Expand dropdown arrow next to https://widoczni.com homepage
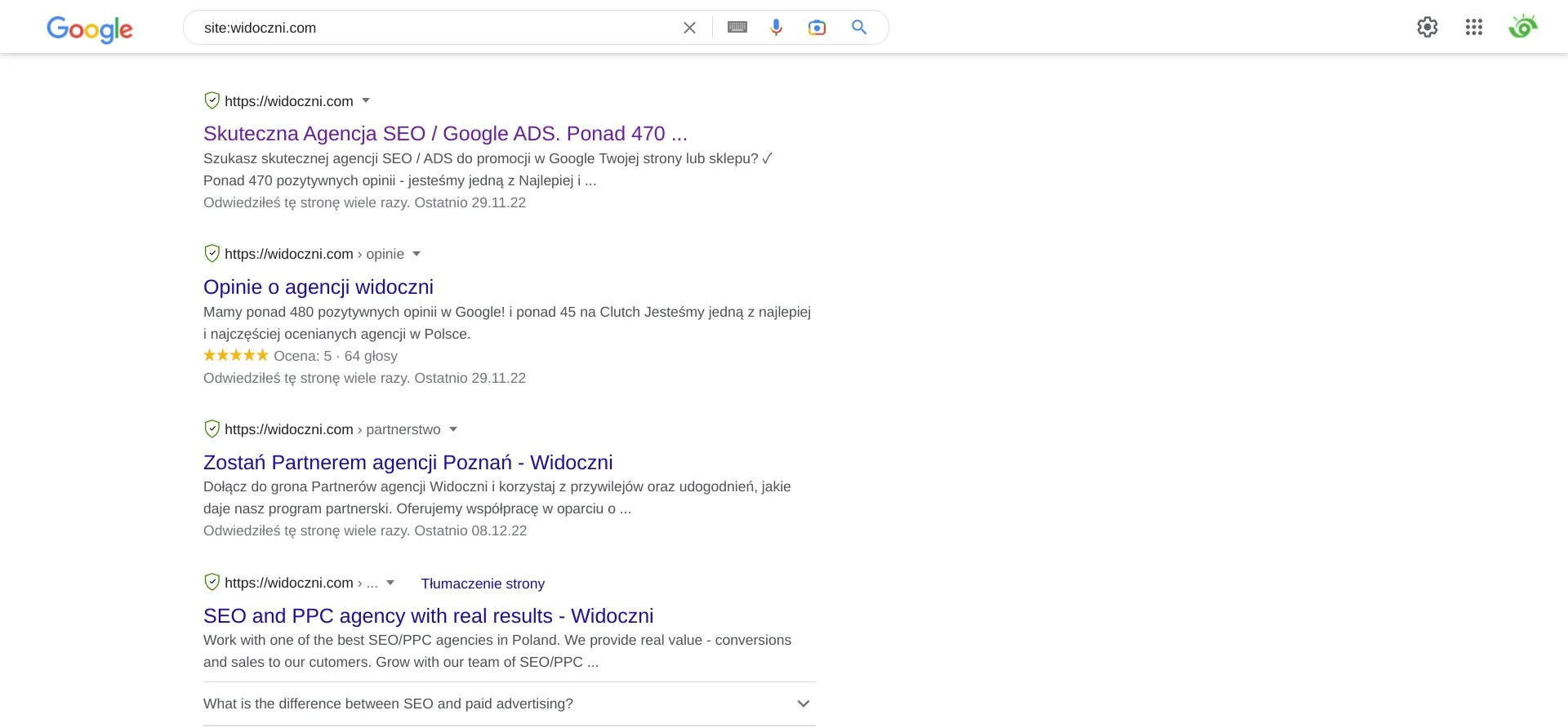This screenshot has width=1568, height=728. tap(366, 100)
